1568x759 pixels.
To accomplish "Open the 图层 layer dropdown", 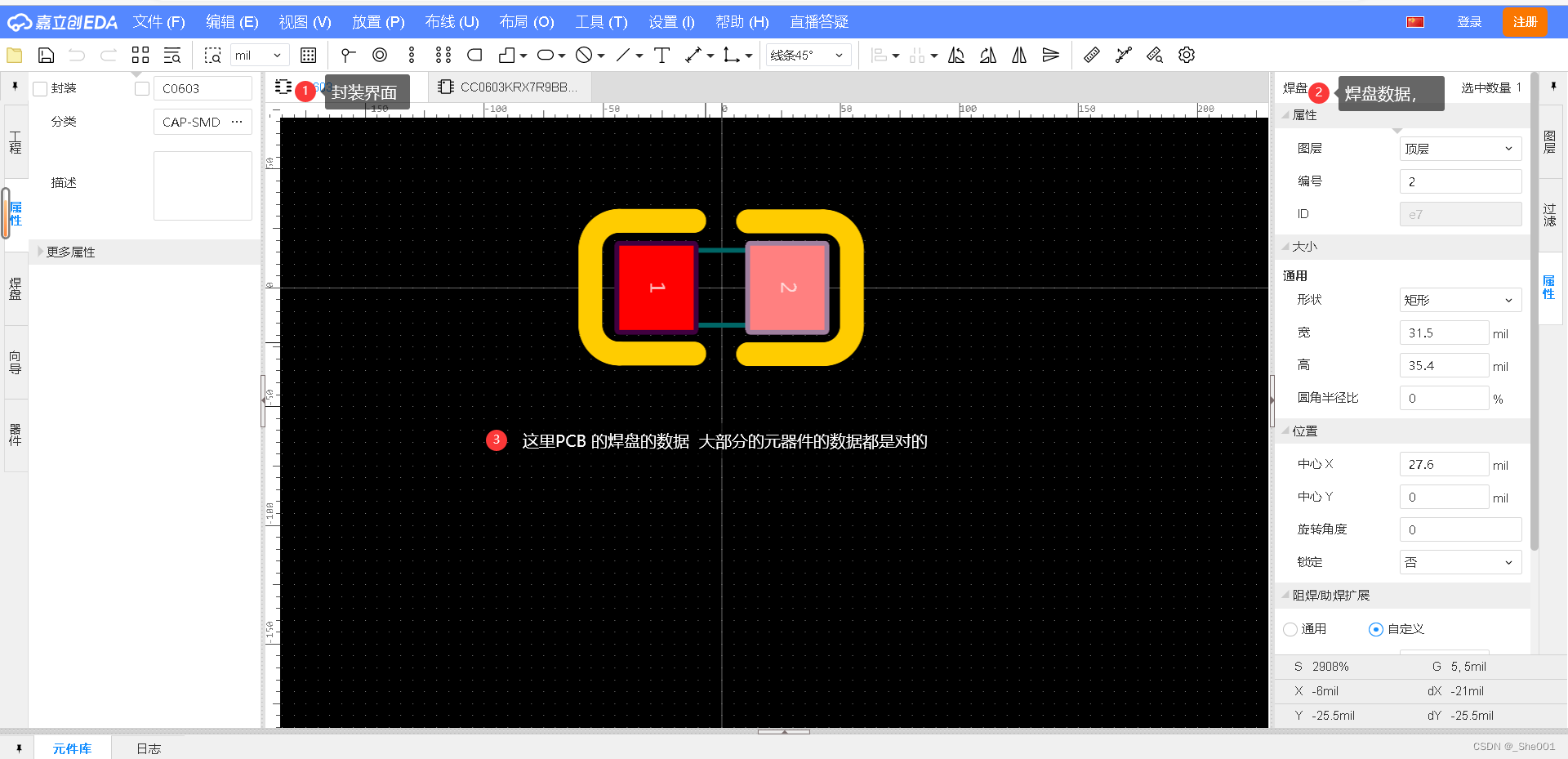I will pos(1459,149).
